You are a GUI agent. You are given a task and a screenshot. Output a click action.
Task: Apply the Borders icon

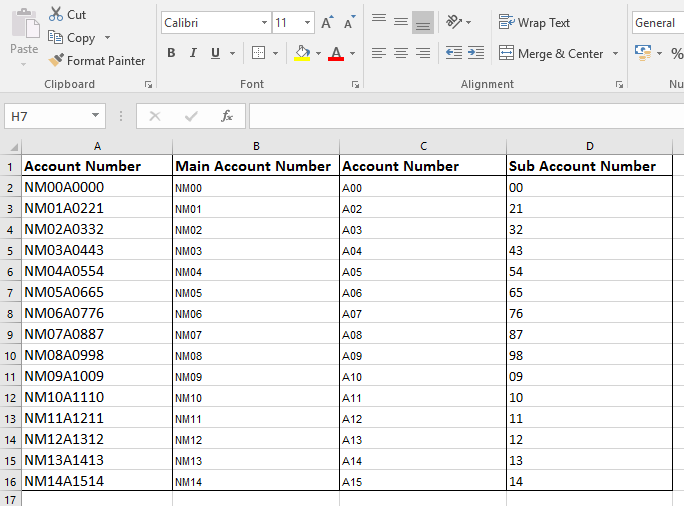[x=259, y=53]
